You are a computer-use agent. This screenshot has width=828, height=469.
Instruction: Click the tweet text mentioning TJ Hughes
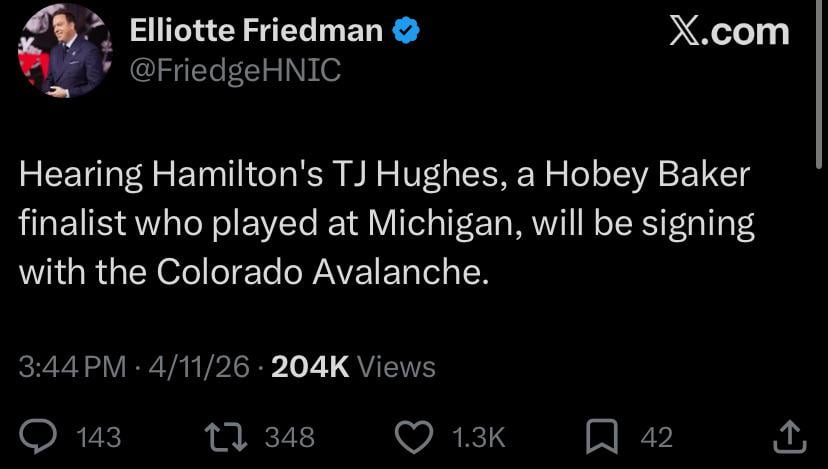(385, 223)
